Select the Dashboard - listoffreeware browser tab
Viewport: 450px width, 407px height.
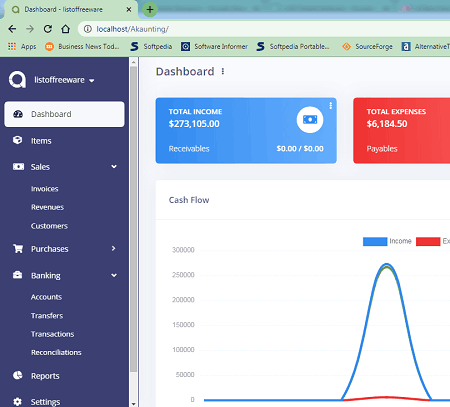pyautogui.click(x=70, y=10)
